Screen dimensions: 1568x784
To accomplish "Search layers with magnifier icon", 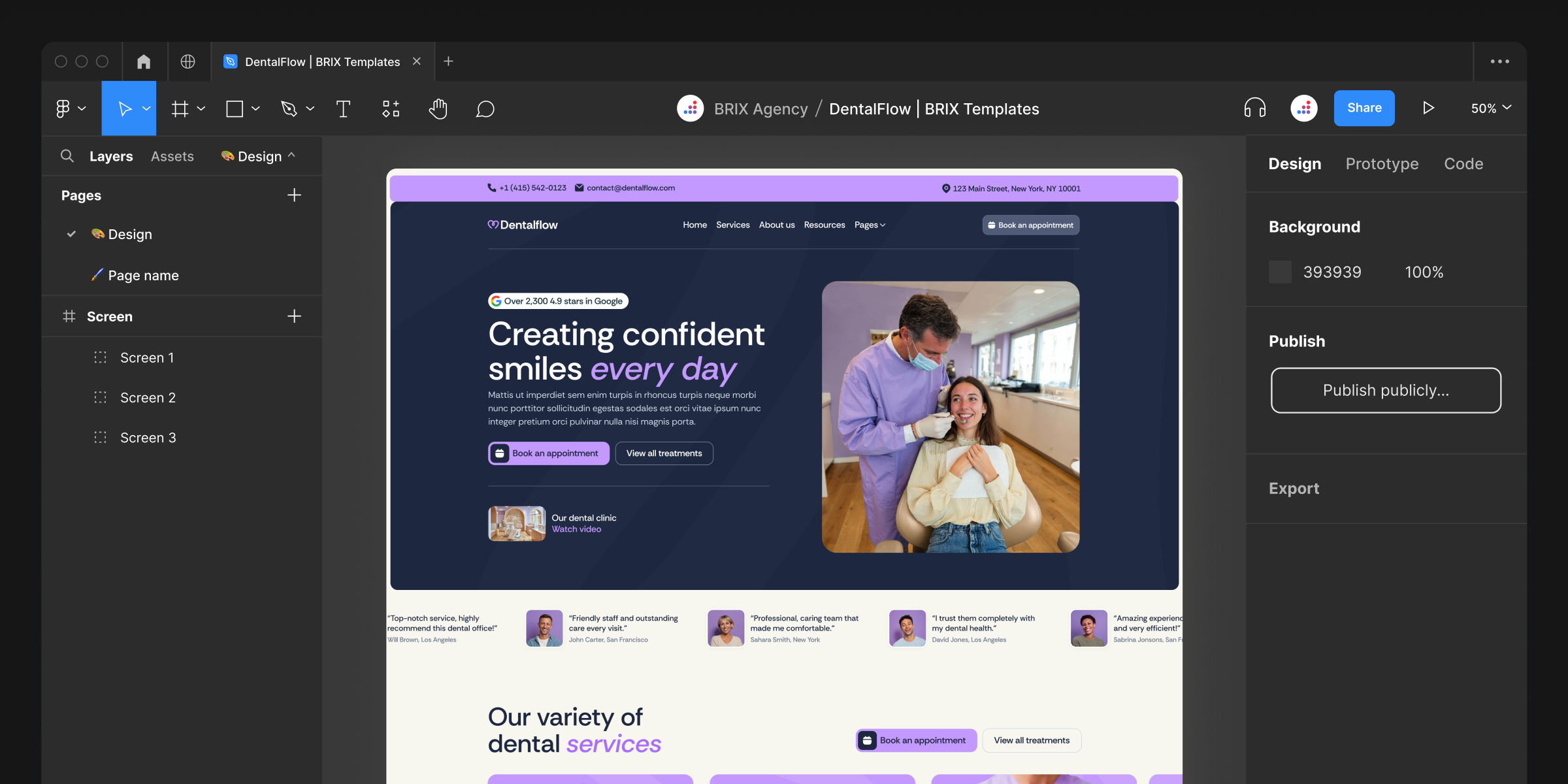I will click(67, 155).
